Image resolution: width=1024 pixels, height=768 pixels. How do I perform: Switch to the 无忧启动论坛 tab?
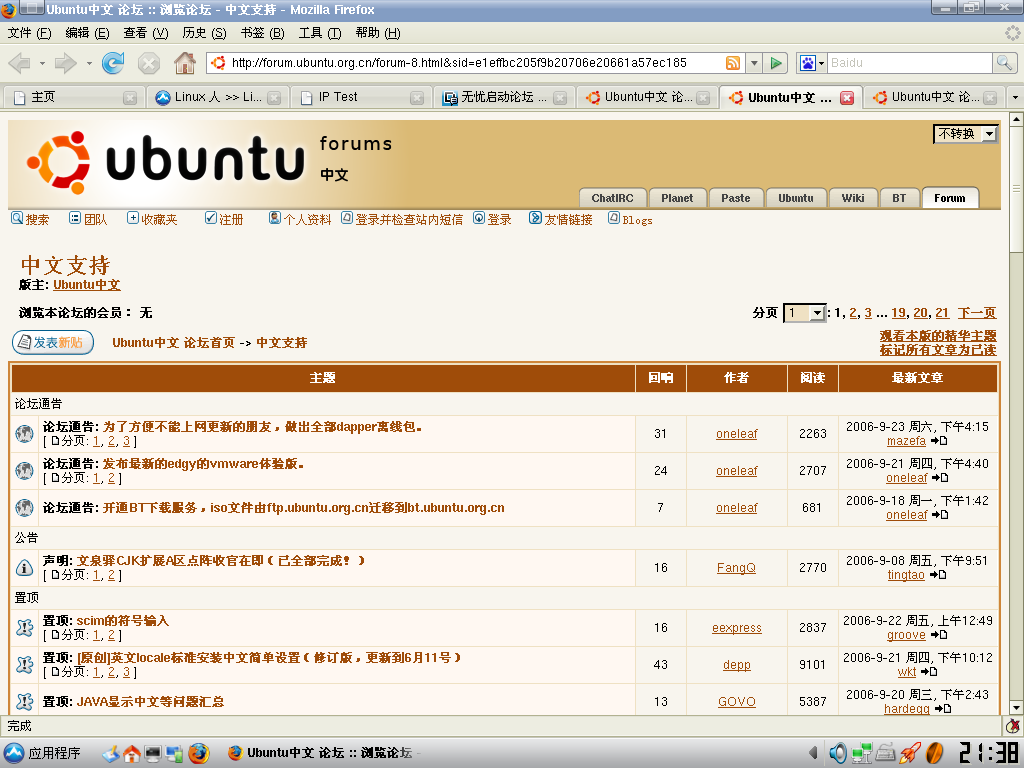[505, 97]
